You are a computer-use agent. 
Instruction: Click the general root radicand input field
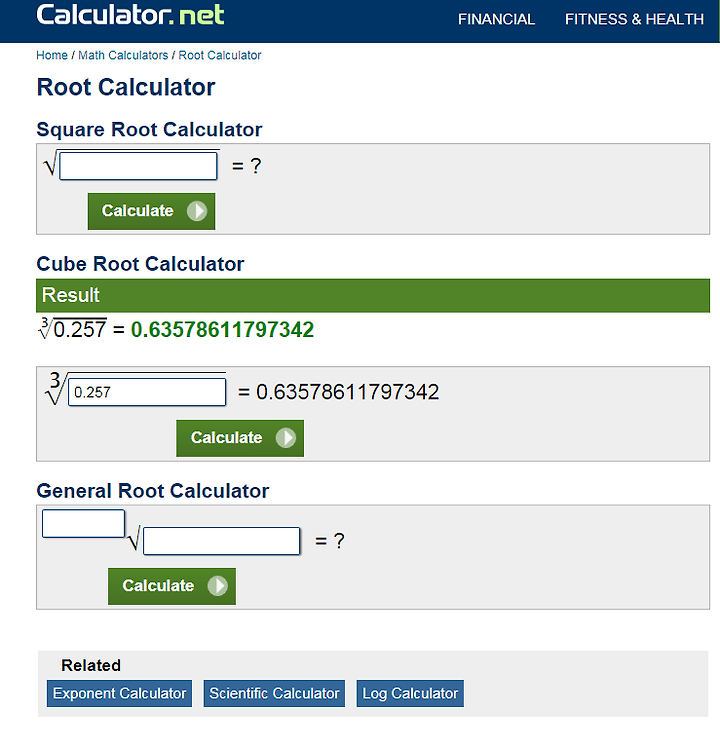pos(222,541)
